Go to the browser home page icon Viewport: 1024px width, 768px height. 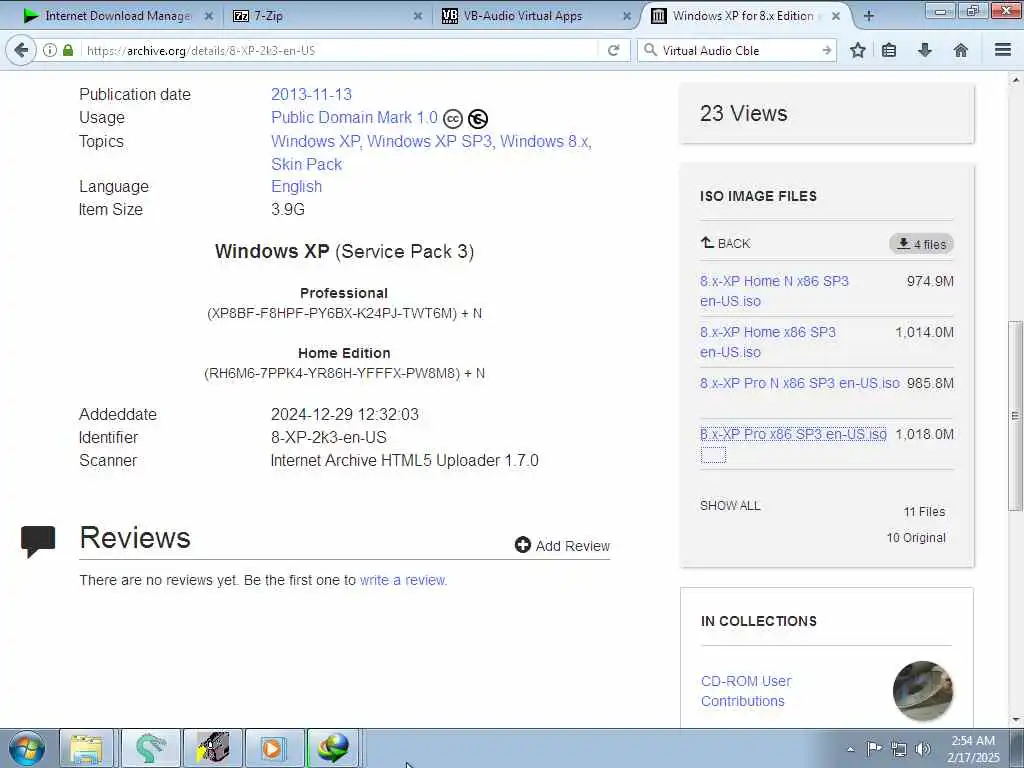[x=961, y=50]
